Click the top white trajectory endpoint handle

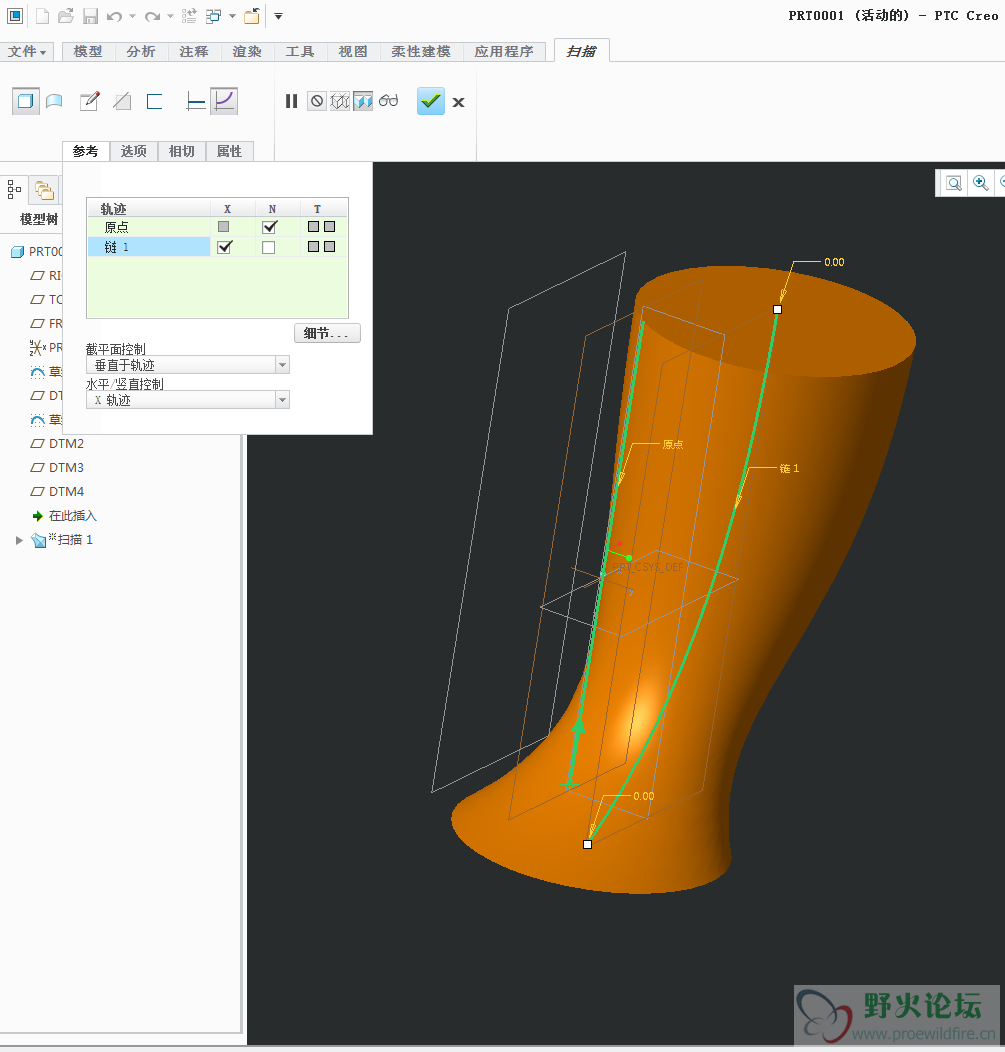coord(778,309)
